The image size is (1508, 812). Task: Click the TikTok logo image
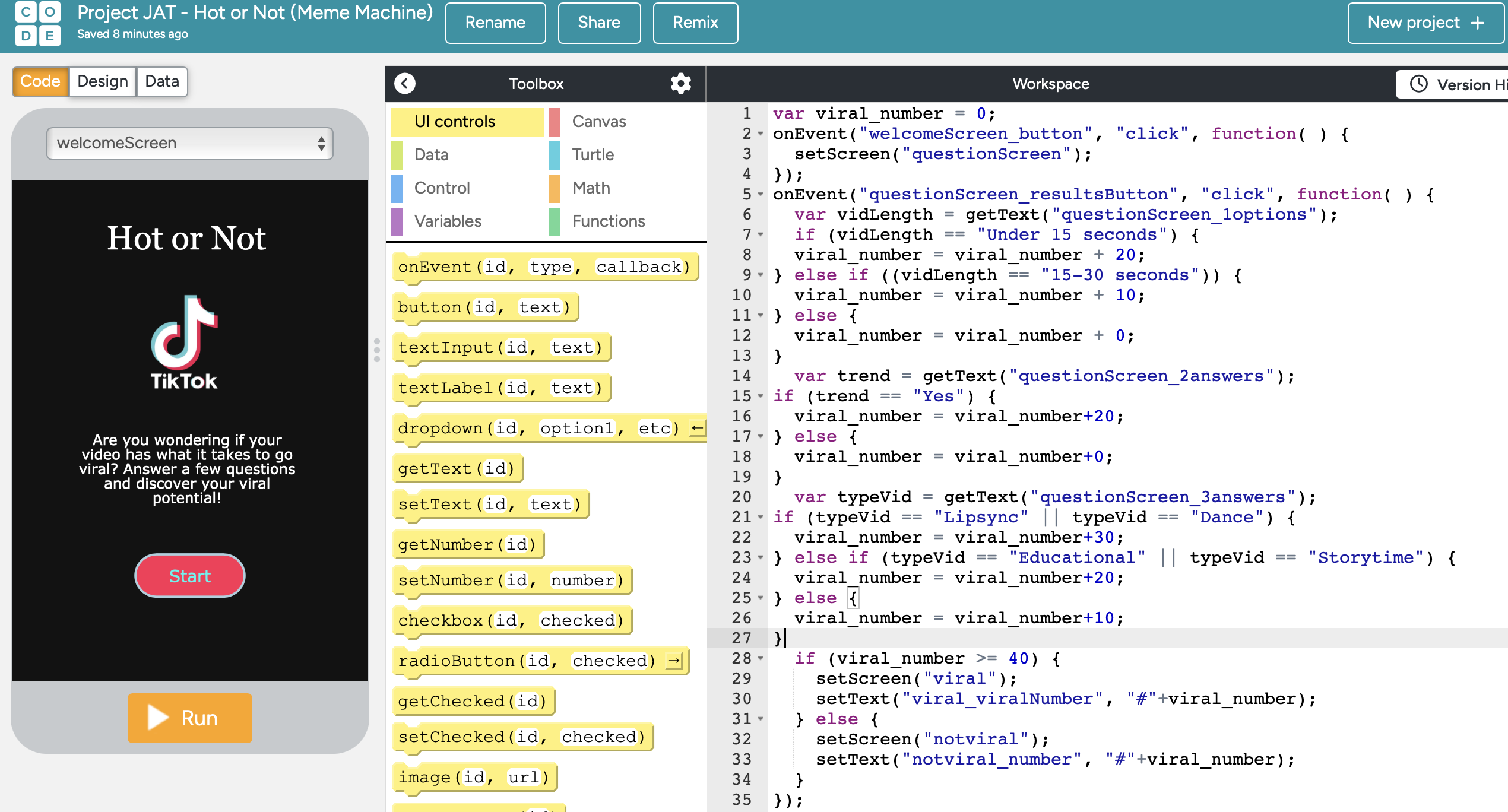pyautogui.click(x=184, y=342)
